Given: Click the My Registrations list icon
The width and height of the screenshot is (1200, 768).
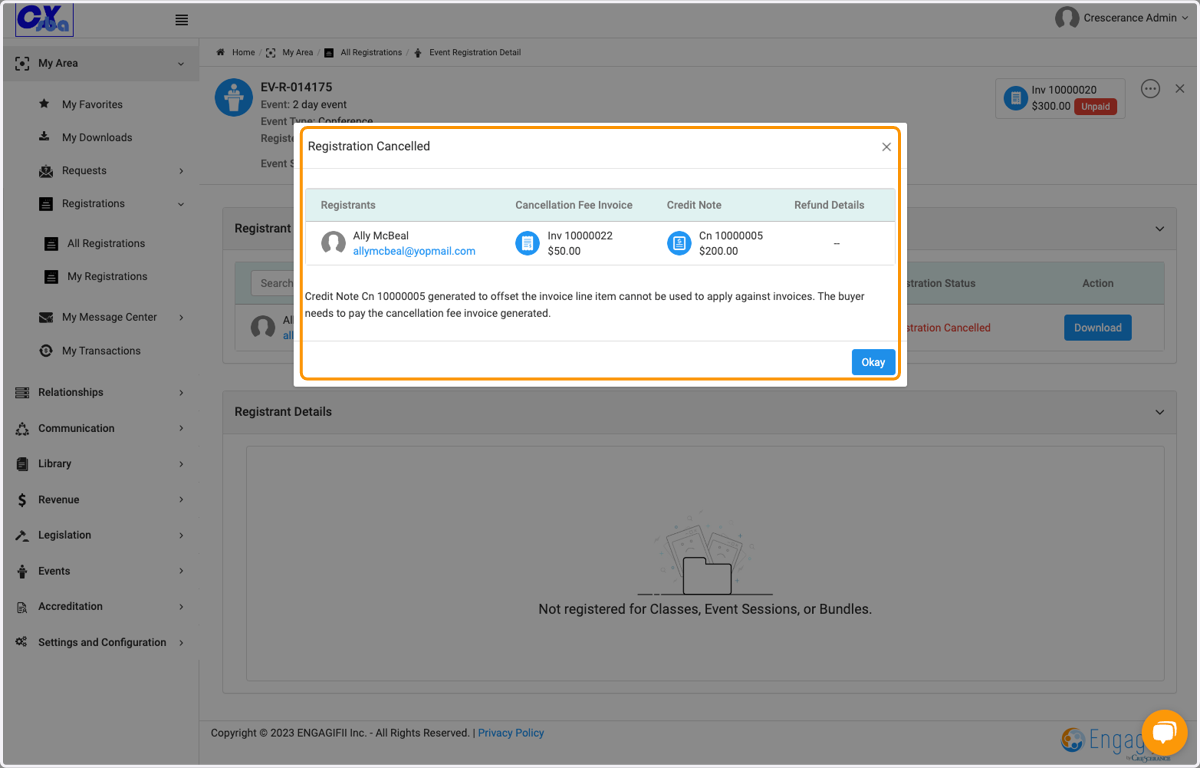Looking at the screenshot, I should (51, 277).
